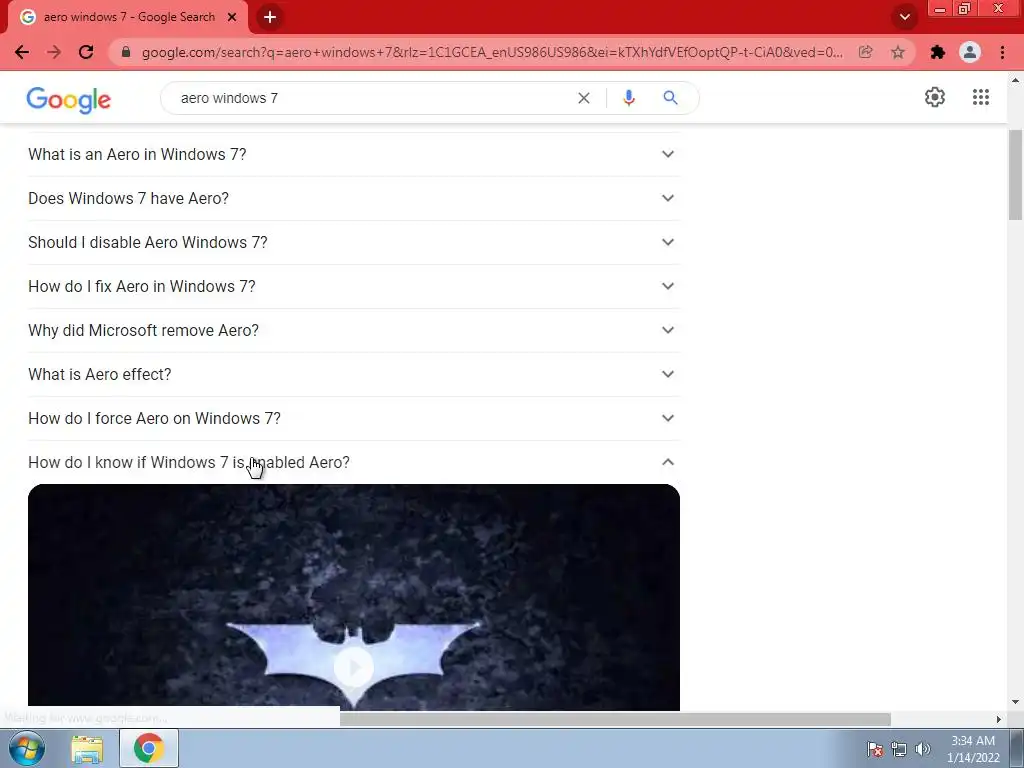Image resolution: width=1024 pixels, height=768 pixels.
Task: Open Action Center flag icon
Action: click(x=875, y=749)
